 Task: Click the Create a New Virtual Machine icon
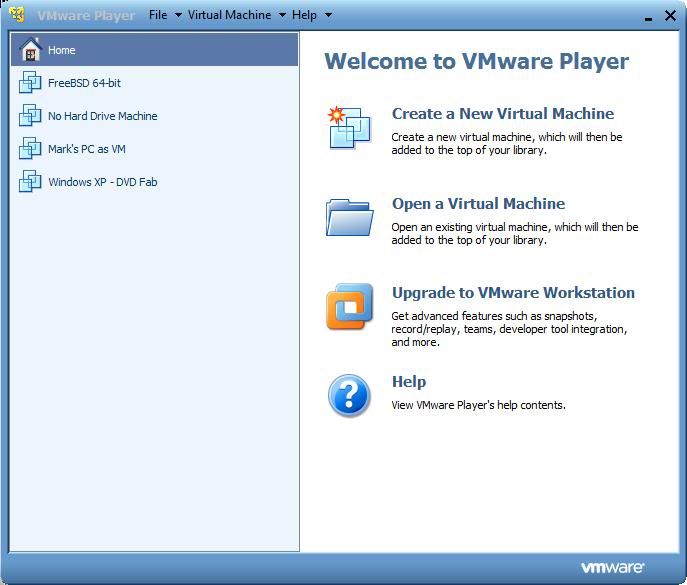(349, 128)
